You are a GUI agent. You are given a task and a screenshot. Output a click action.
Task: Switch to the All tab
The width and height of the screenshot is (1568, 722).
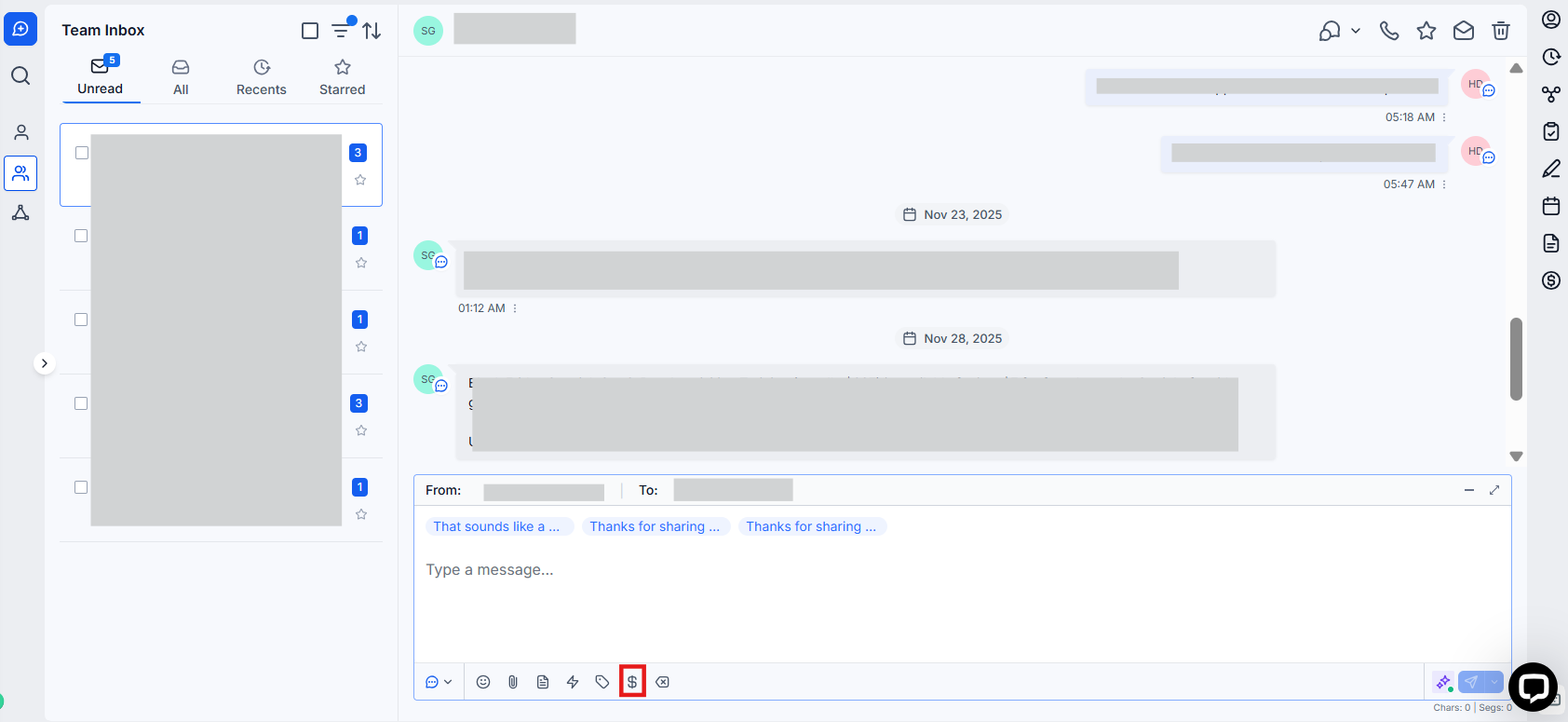[x=181, y=77]
